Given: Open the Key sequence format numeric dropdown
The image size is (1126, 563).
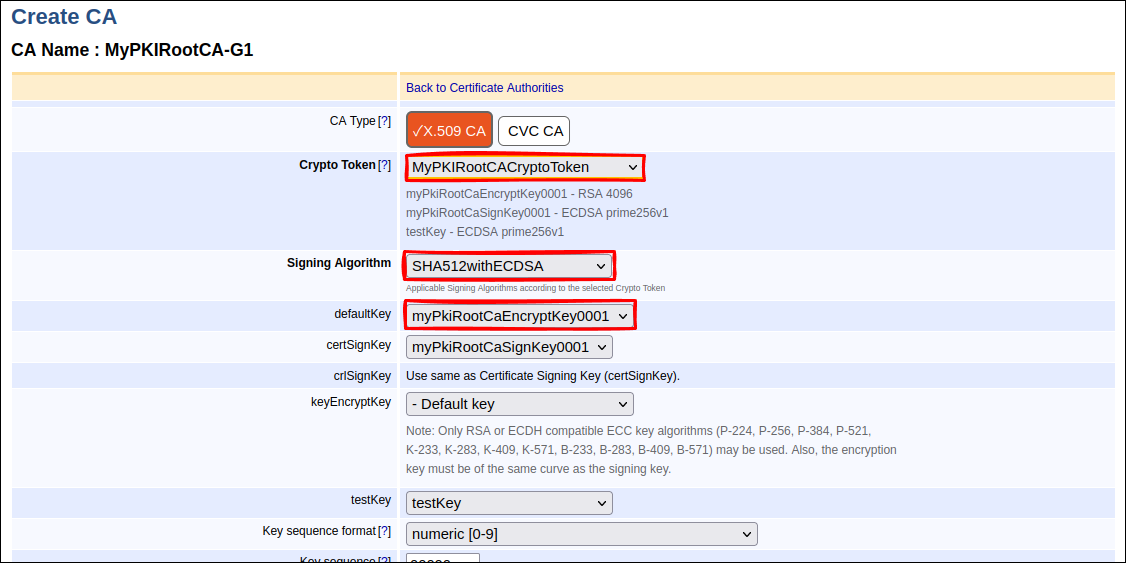Looking at the screenshot, I should point(581,534).
